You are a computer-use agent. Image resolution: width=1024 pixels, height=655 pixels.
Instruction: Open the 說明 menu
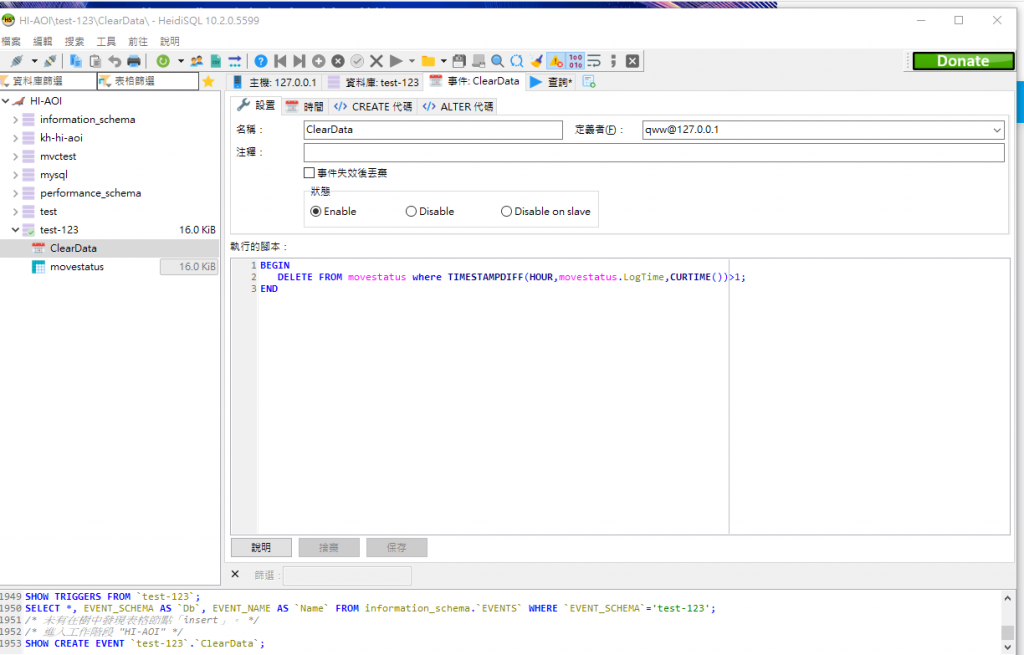pos(170,41)
